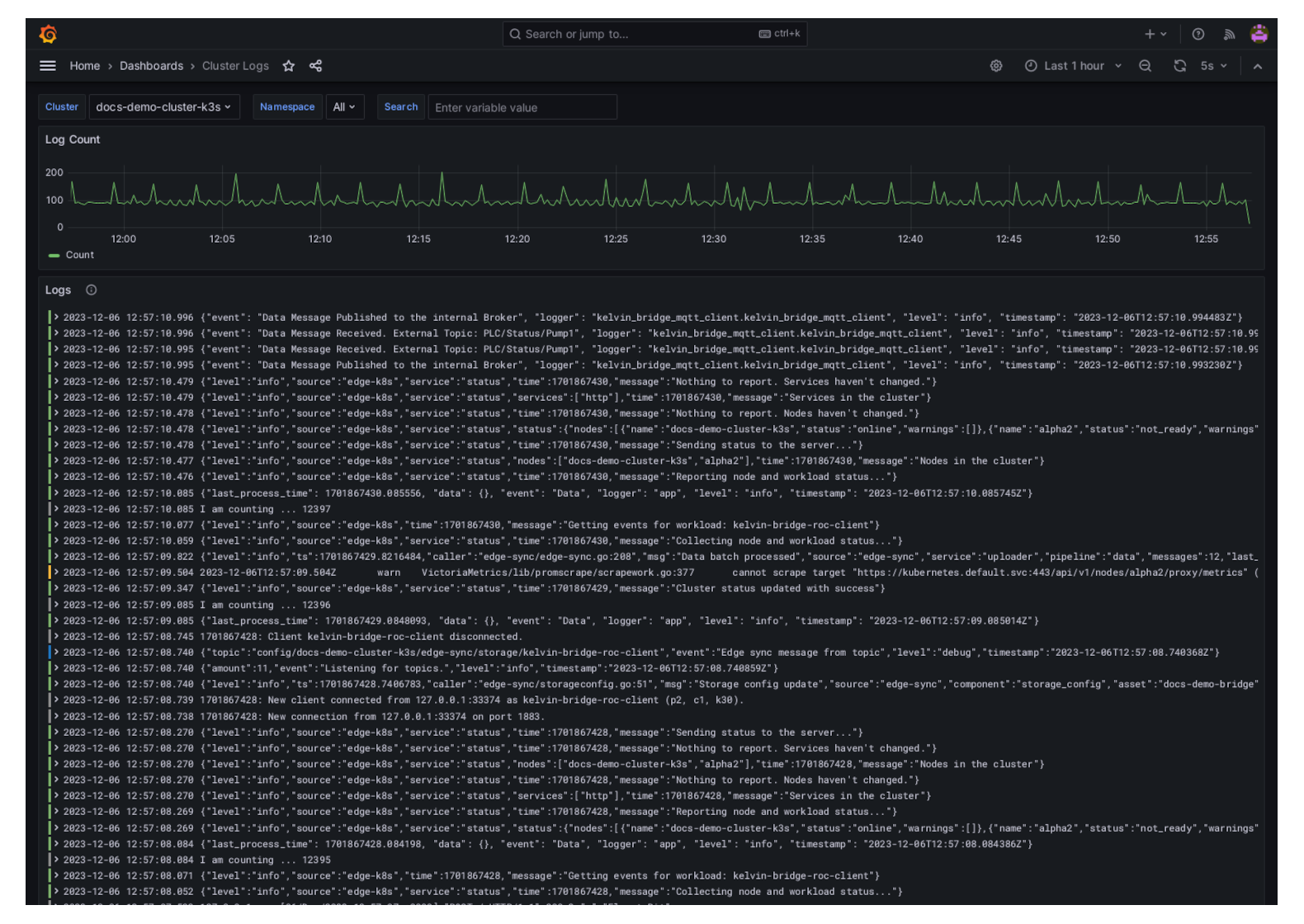The image size is (1304, 924).
Task: Open the news feed icon
Action: (1229, 34)
